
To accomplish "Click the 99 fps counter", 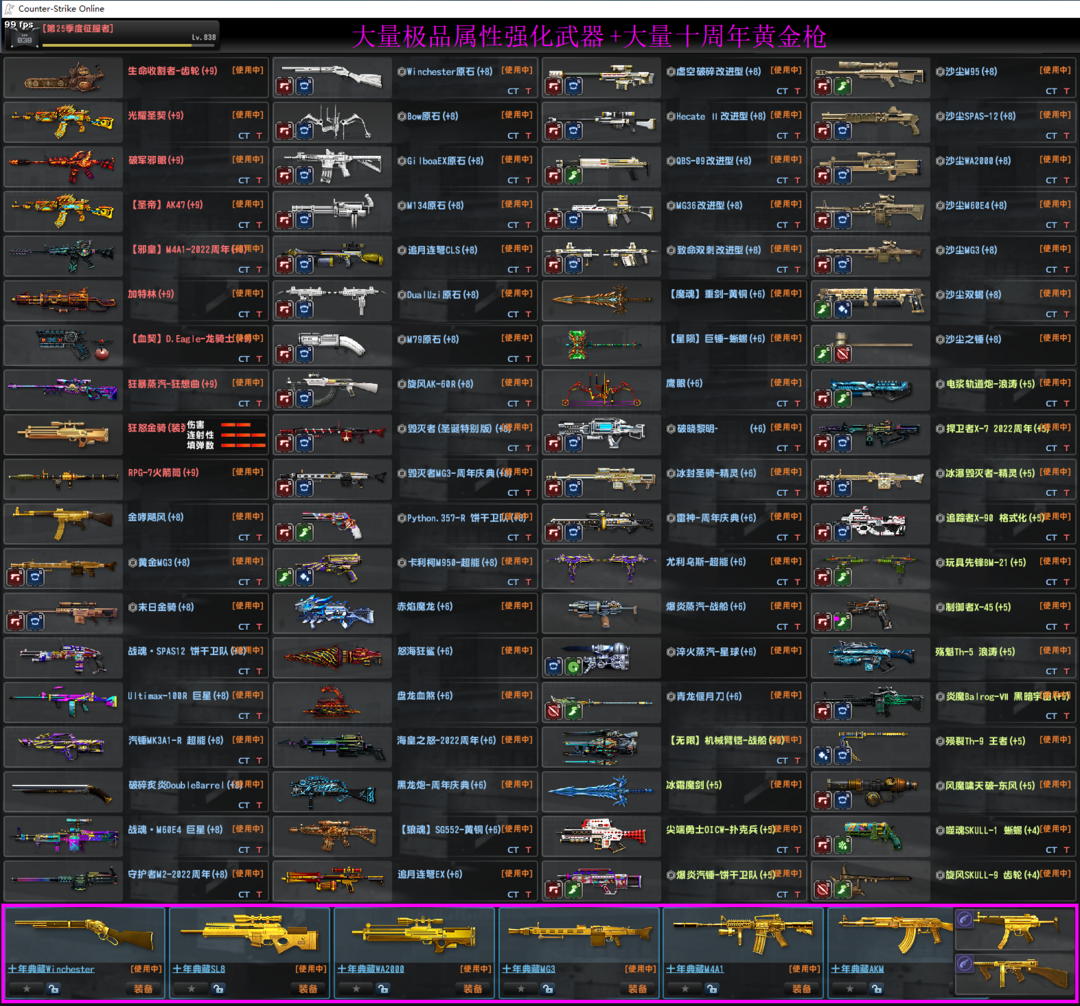I will click(x=19, y=24).
